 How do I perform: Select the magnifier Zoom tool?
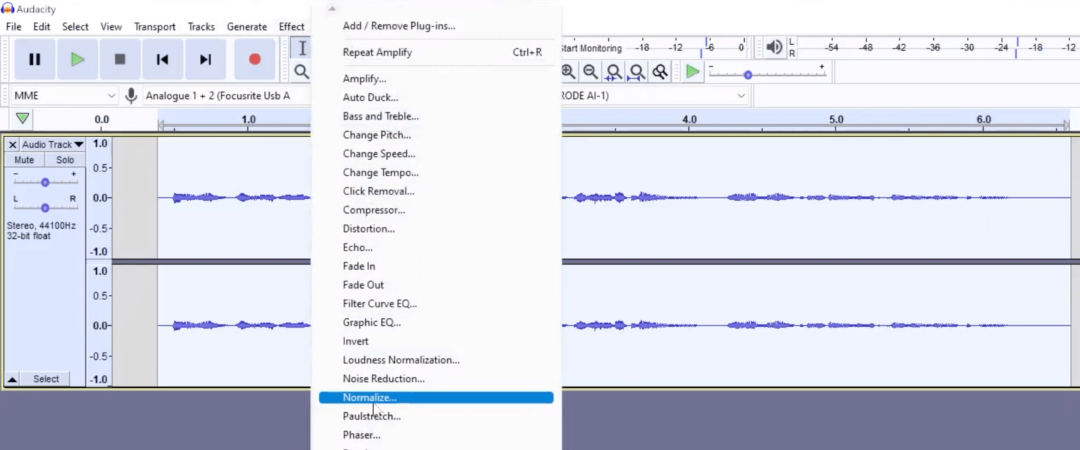pos(302,71)
